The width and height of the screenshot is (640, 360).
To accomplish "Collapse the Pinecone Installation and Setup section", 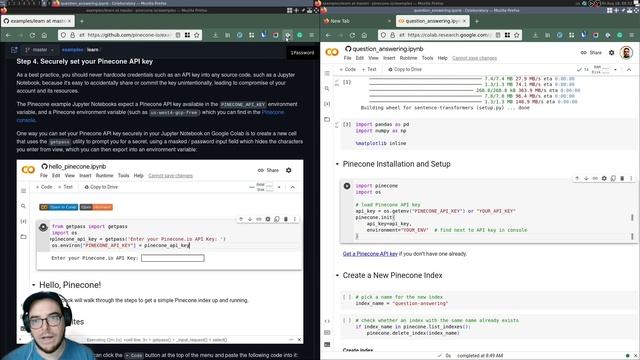I will click(x=337, y=164).
